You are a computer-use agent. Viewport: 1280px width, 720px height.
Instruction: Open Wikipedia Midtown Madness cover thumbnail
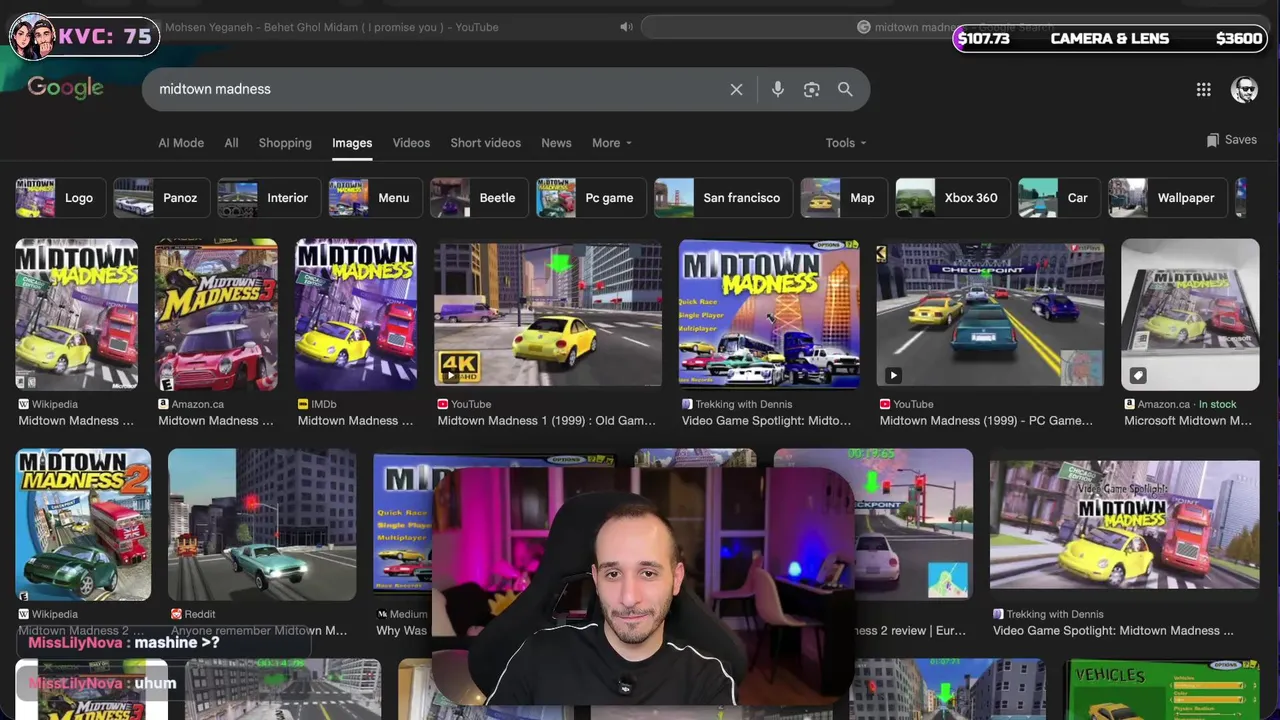click(76, 314)
